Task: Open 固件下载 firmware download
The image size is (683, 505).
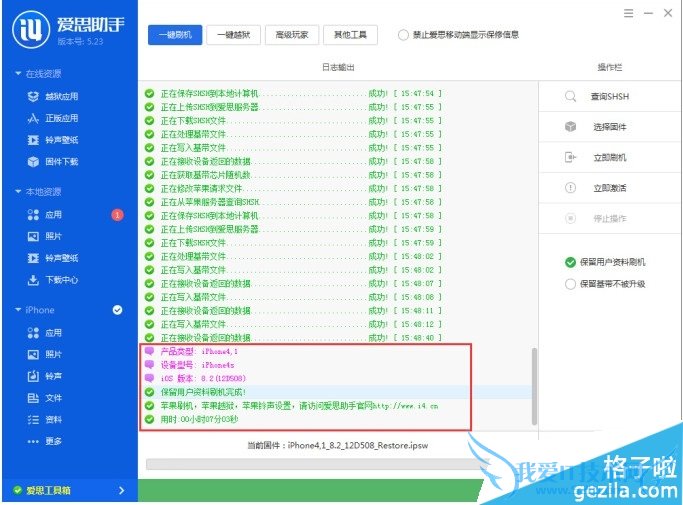Action: [x=53, y=162]
